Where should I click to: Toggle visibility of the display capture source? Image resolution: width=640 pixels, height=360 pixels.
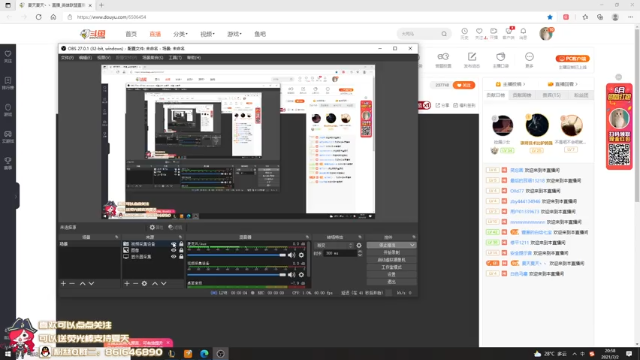click(173, 257)
